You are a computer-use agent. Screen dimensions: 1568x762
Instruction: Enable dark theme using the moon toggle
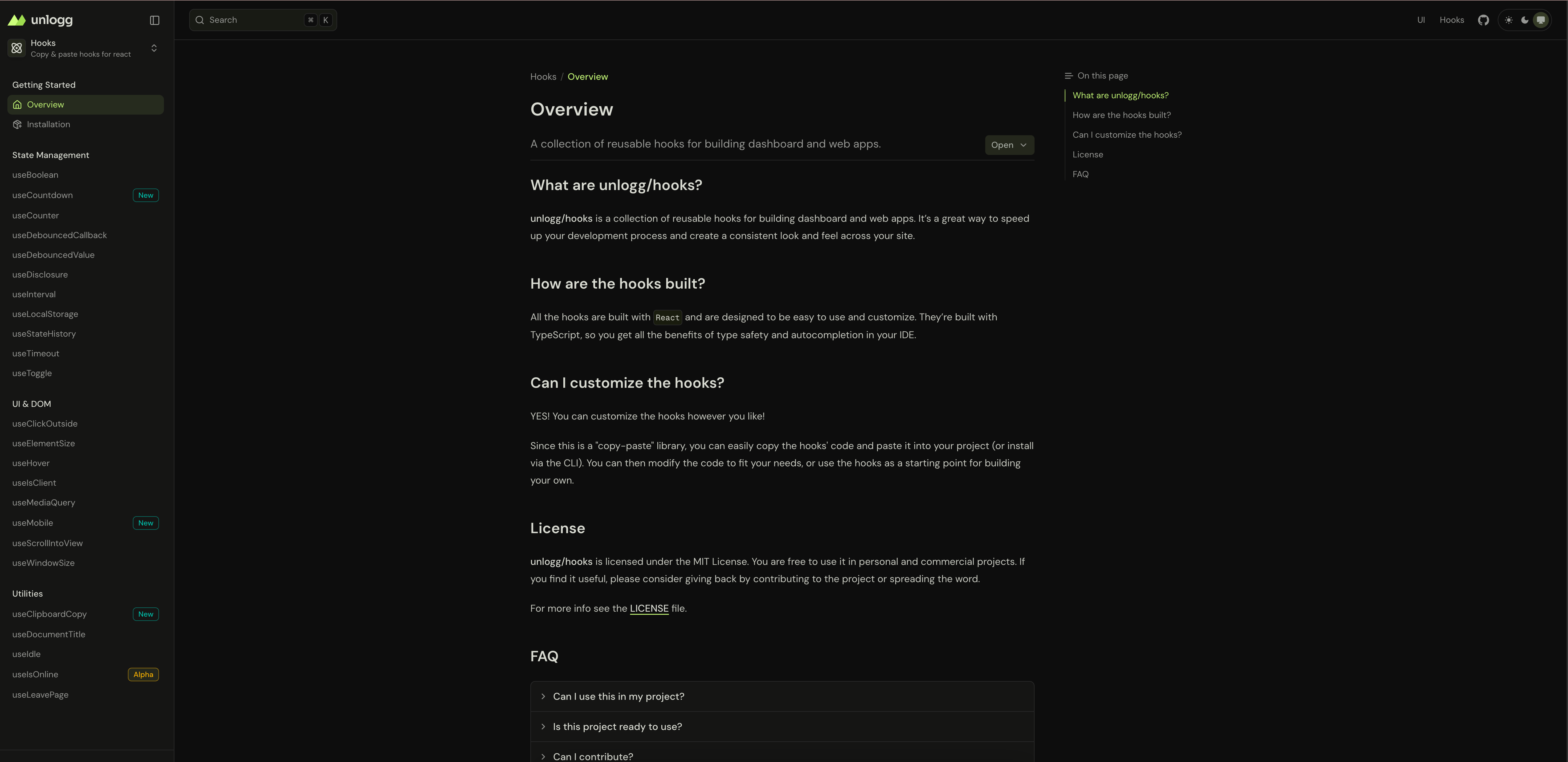(1525, 19)
